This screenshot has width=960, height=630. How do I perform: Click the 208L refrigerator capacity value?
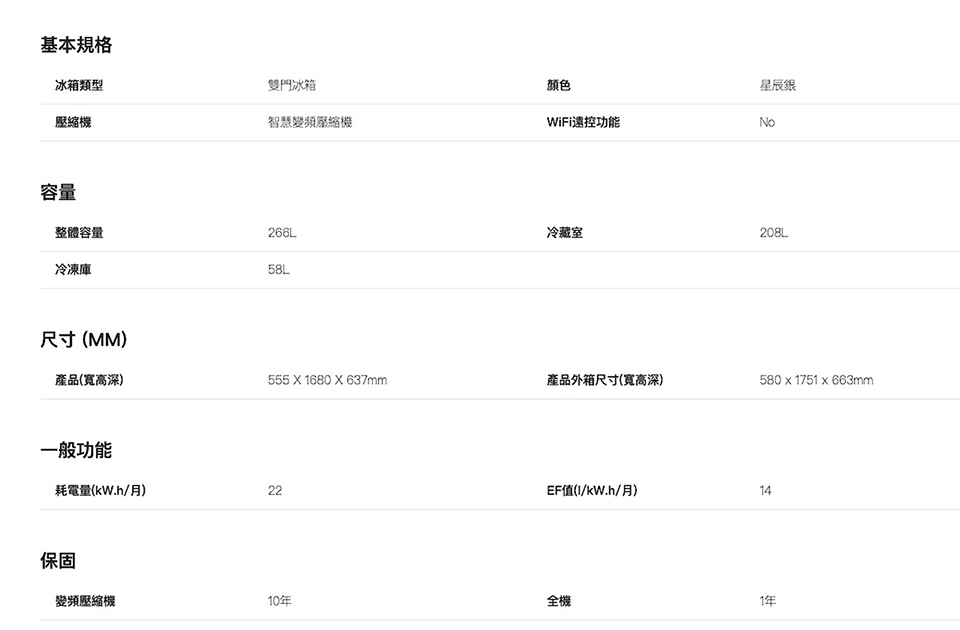[774, 233]
